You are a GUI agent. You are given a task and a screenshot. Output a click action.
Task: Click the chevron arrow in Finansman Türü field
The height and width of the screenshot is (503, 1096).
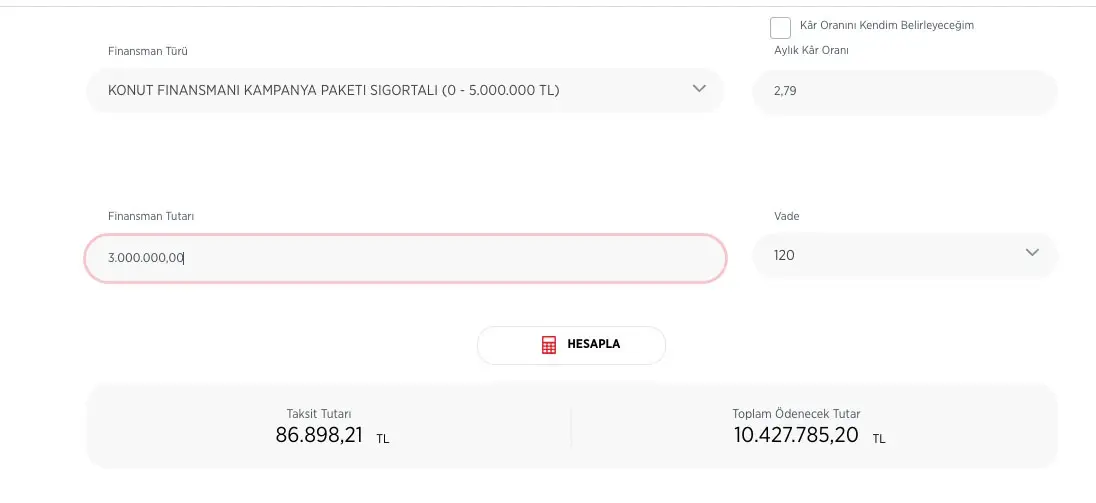pos(699,89)
